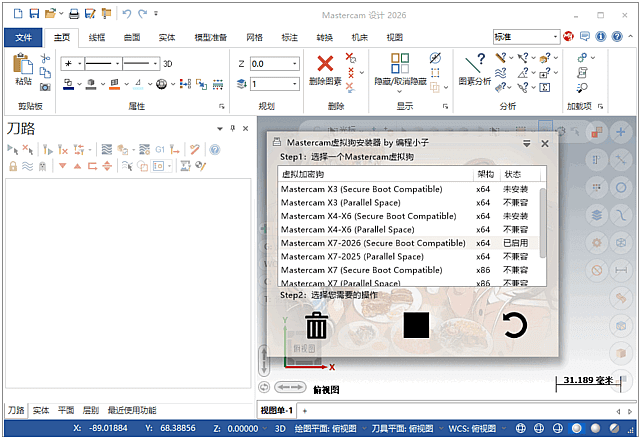Image resolution: width=640 pixels, height=439 pixels.
Task: Select Mastercam X7-2026 (Secure Boot Compatible) row
Action: (x=373, y=243)
